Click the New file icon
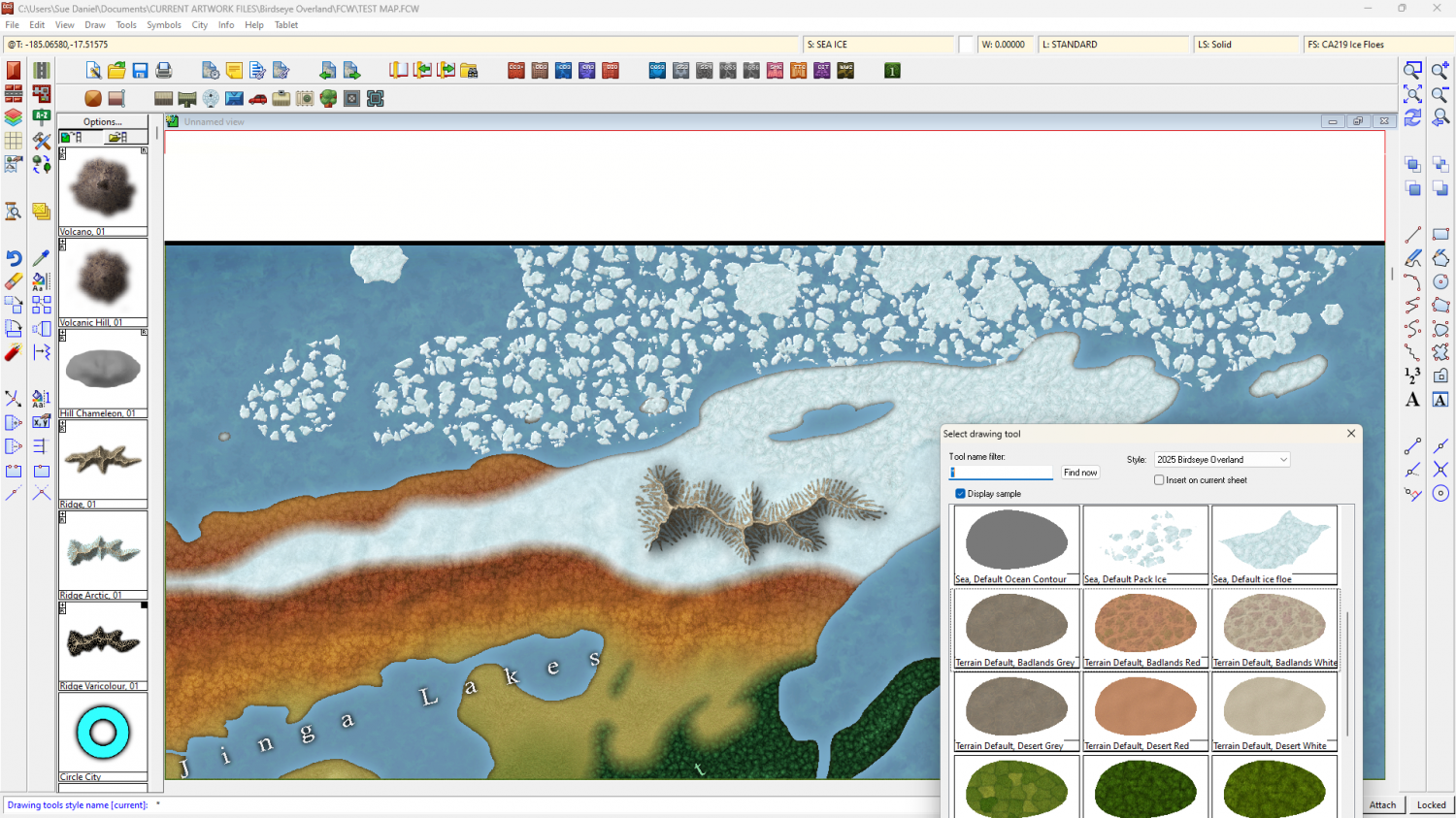This screenshot has width=1456, height=818. (x=93, y=70)
